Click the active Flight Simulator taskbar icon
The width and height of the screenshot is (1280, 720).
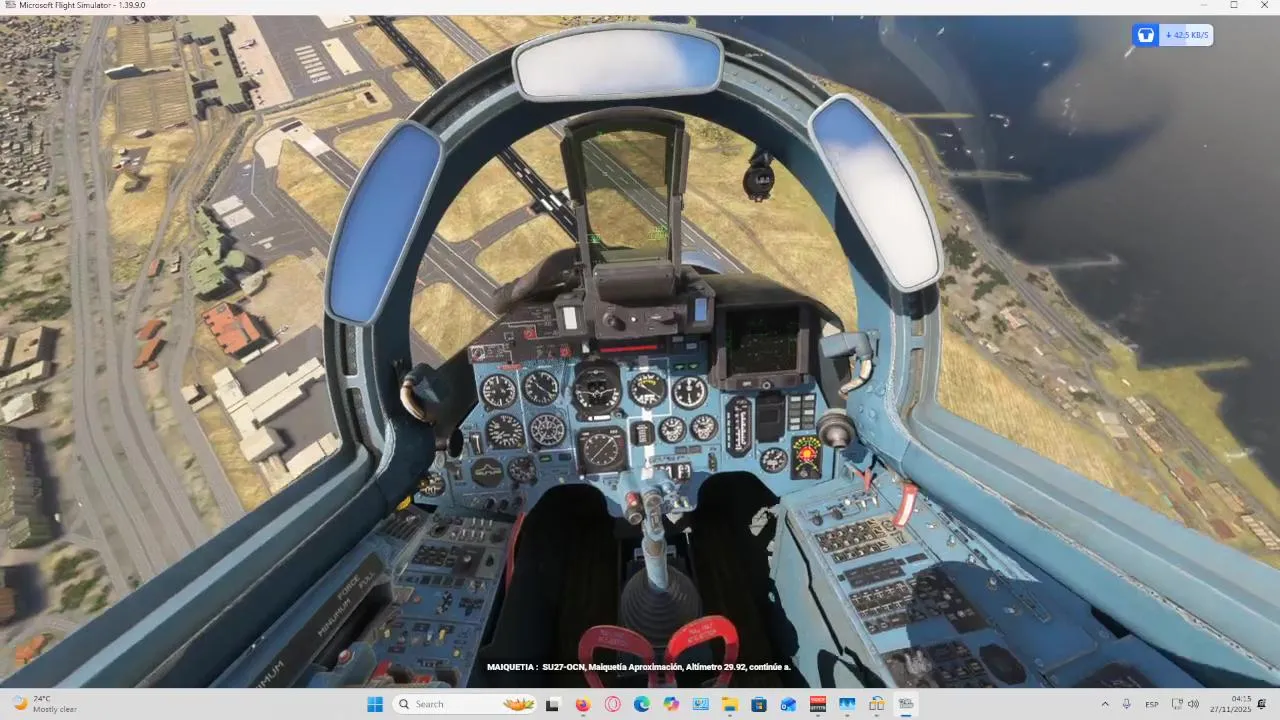(905, 704)
